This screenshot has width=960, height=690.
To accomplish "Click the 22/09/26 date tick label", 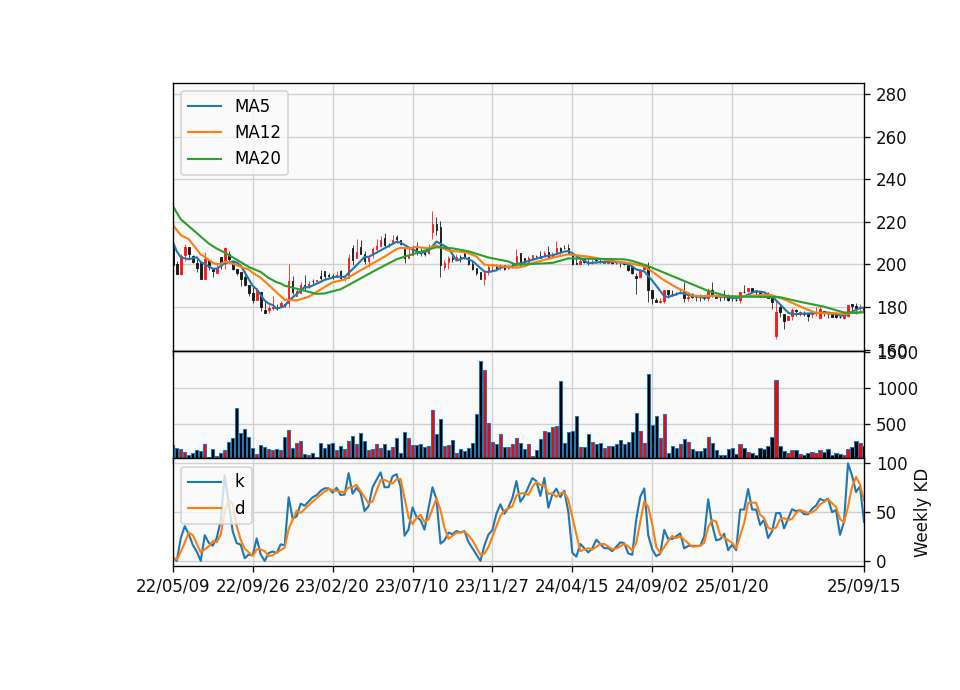I will click(x=253, y=586).
